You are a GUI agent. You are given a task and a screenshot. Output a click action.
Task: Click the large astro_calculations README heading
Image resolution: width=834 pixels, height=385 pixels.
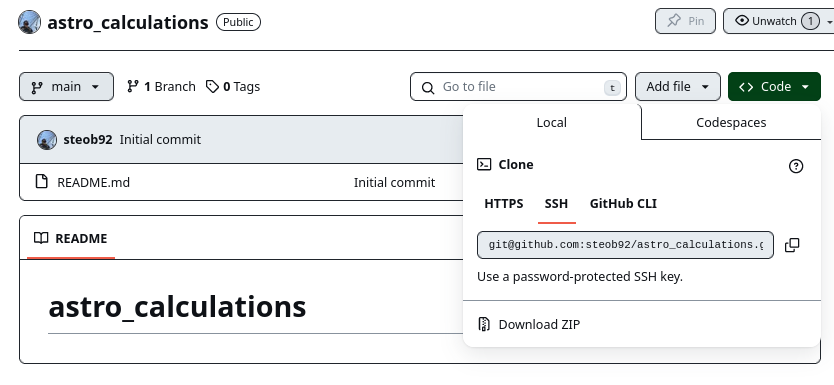pos(177,307)
